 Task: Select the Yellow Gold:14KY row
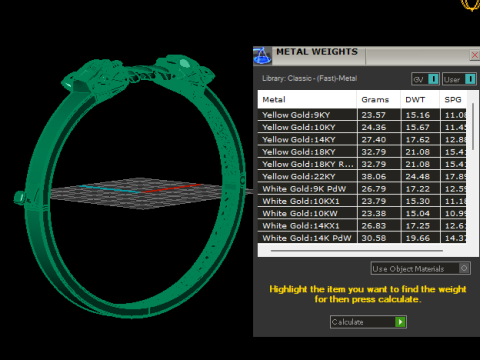pos(362,140)
